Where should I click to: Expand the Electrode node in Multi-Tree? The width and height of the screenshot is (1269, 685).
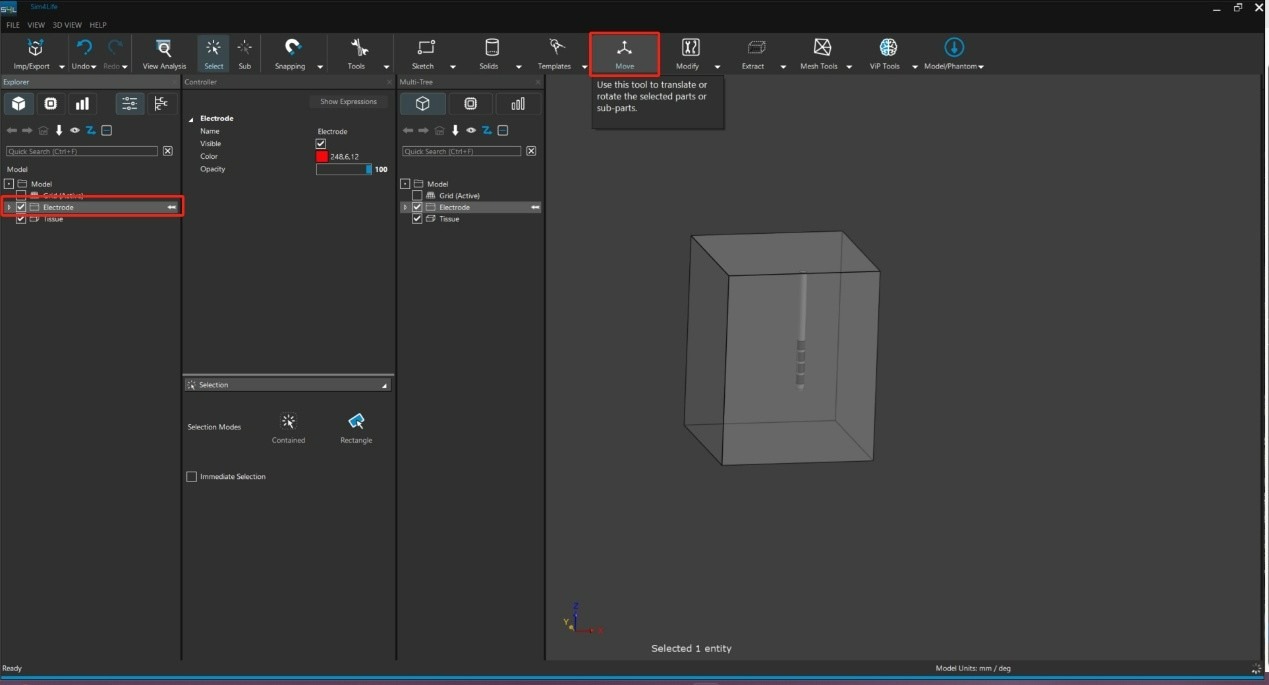405,207
